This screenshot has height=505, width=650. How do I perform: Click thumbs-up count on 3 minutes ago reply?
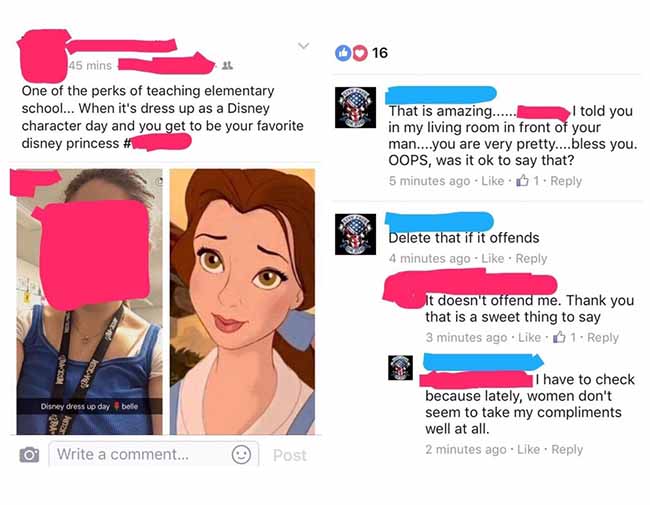[565, 337]
